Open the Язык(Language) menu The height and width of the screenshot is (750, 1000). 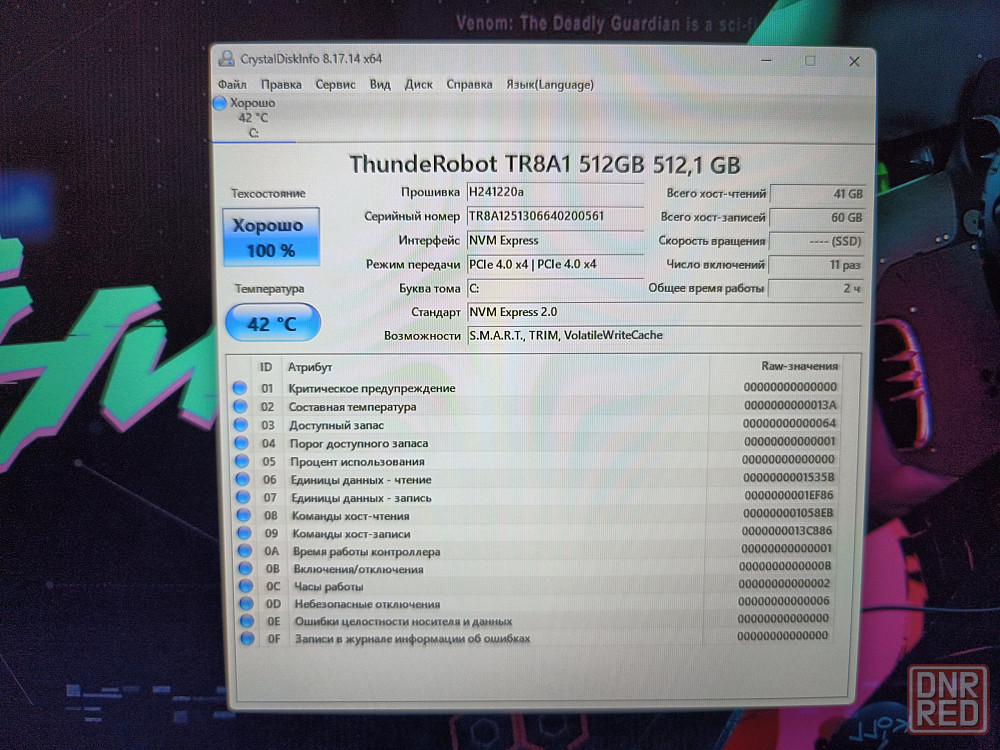coord(550,85)
